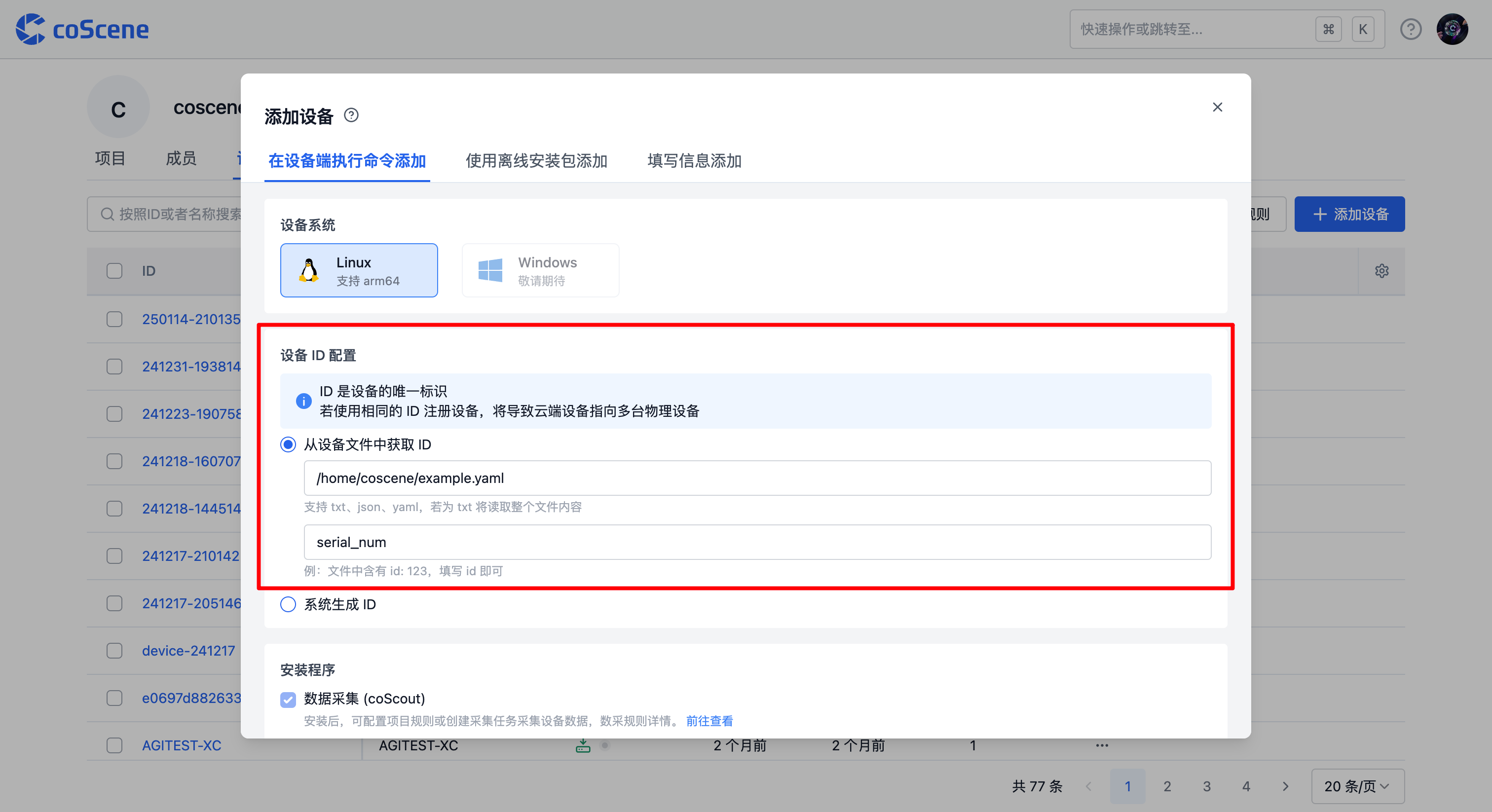
Task: Open the more actions menu for AGITEST-XC
Action: [1102, 745]
